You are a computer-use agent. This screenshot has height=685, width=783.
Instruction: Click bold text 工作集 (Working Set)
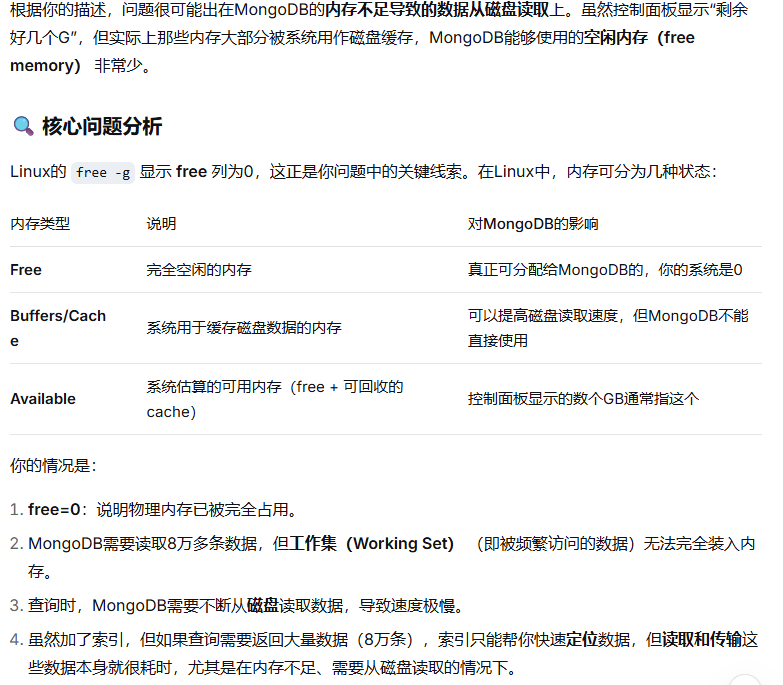(x=372, y=543)
